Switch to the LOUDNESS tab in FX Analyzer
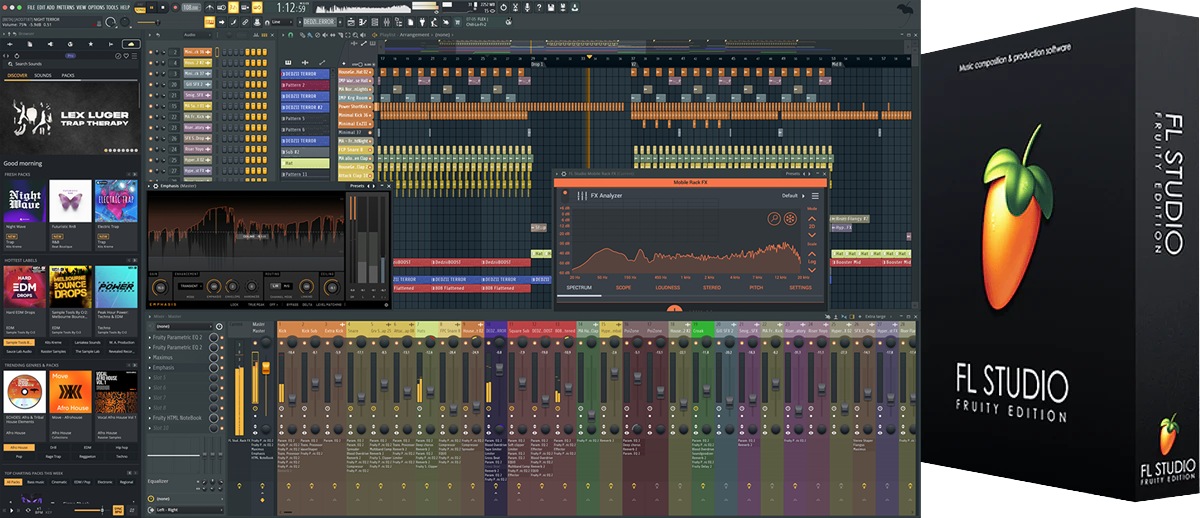The width and height of the screenshot is (1200, 518). point(668,287)
